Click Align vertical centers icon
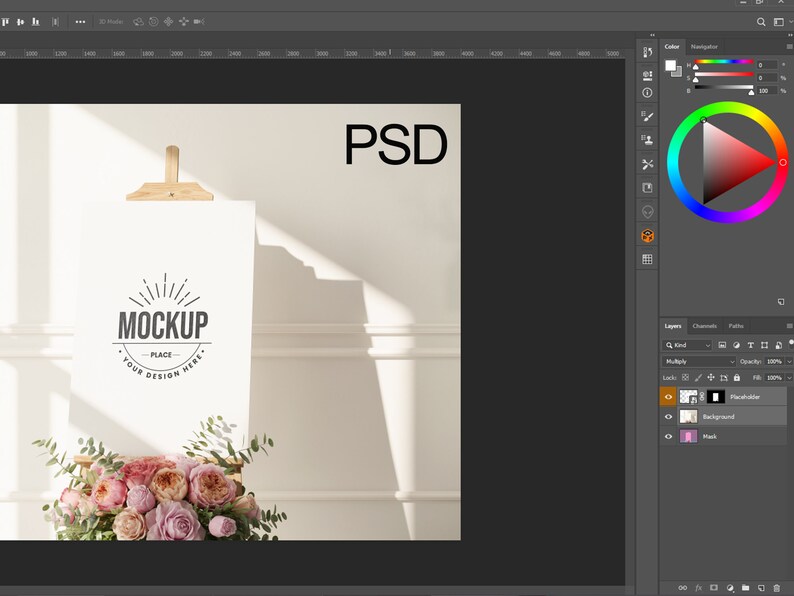The image size is (794, 596). tap(20, 22)
